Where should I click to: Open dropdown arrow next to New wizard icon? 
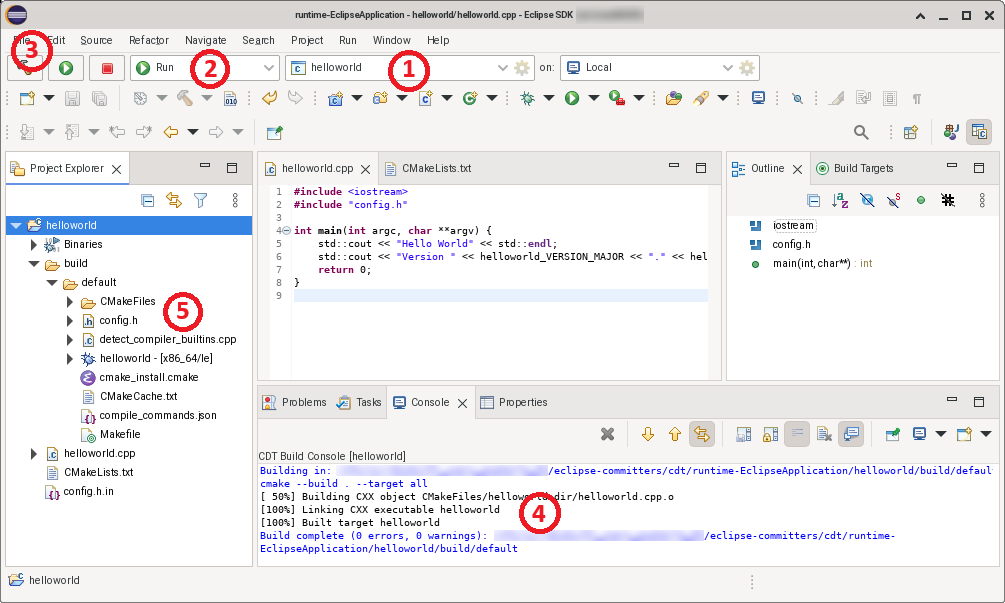click(49, 98)
